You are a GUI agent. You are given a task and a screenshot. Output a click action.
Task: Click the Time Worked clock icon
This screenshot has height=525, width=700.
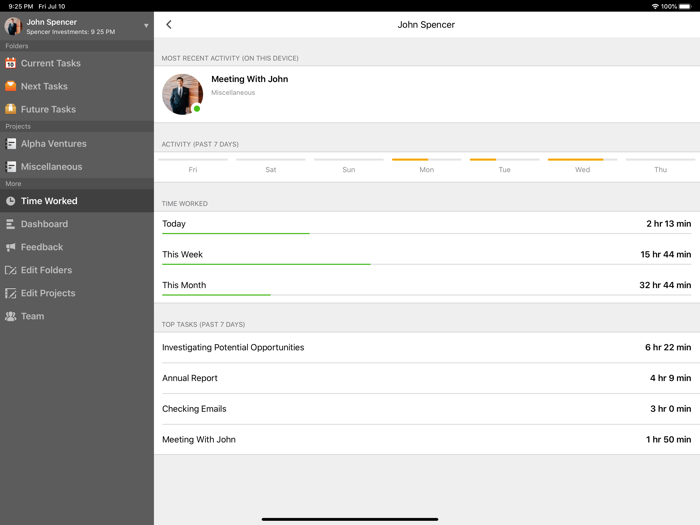11,201
